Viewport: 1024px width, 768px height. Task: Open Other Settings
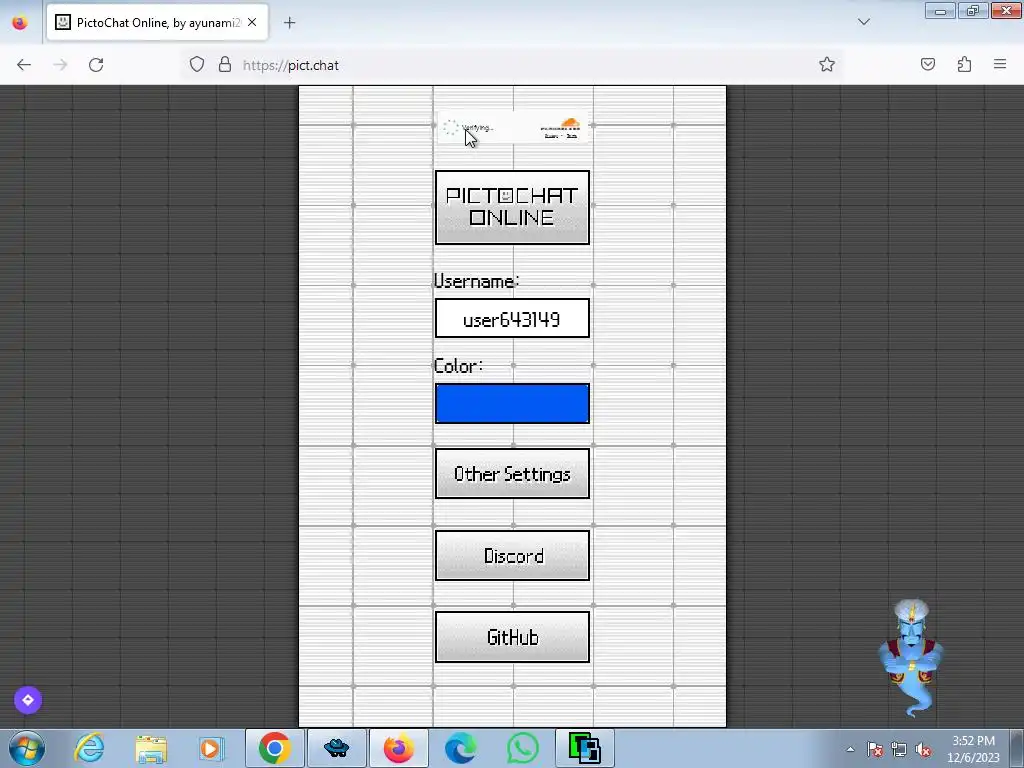coord(512,473)
